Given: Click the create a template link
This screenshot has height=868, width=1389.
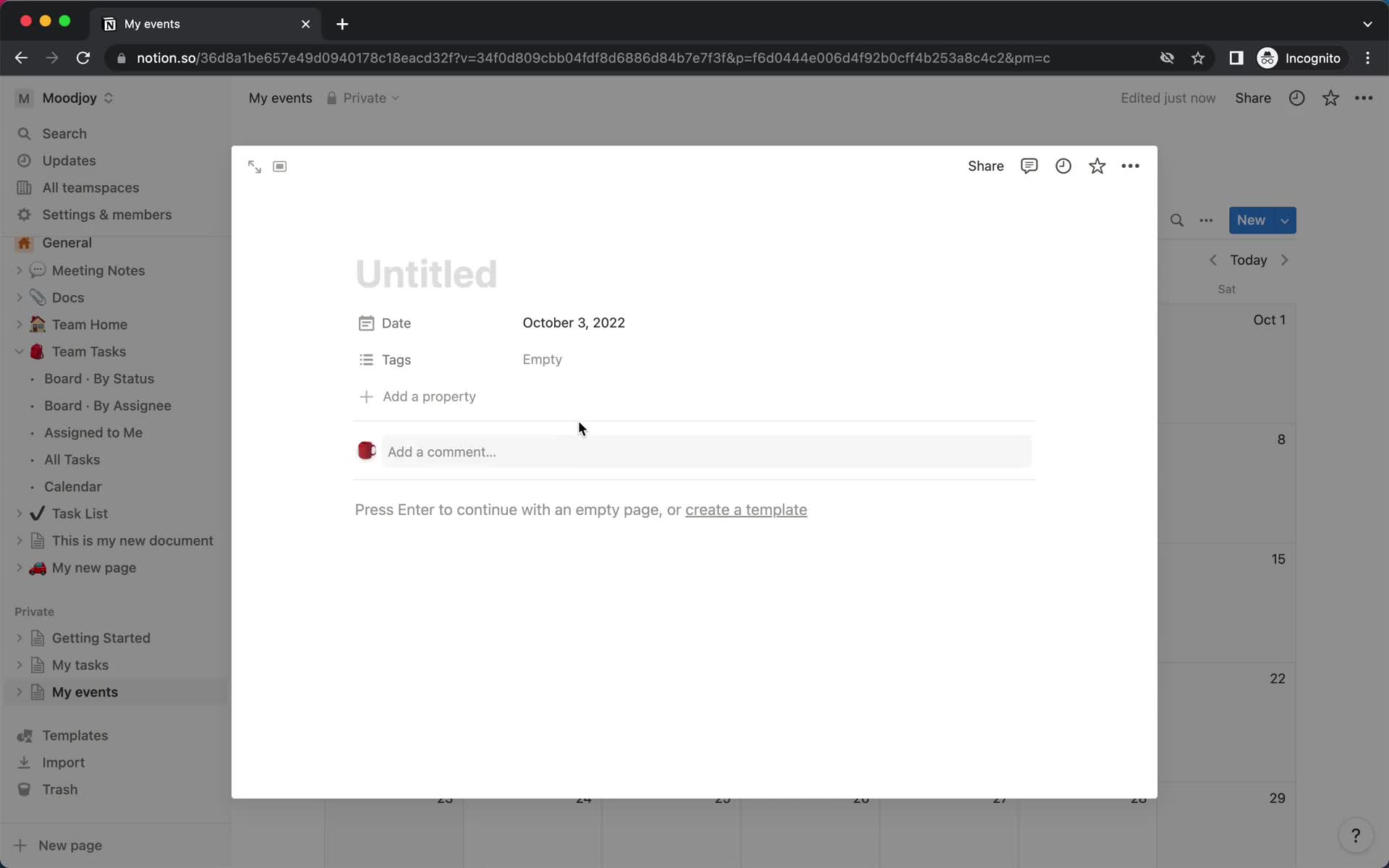Looking at the screenshot, I should coord(745,509).
